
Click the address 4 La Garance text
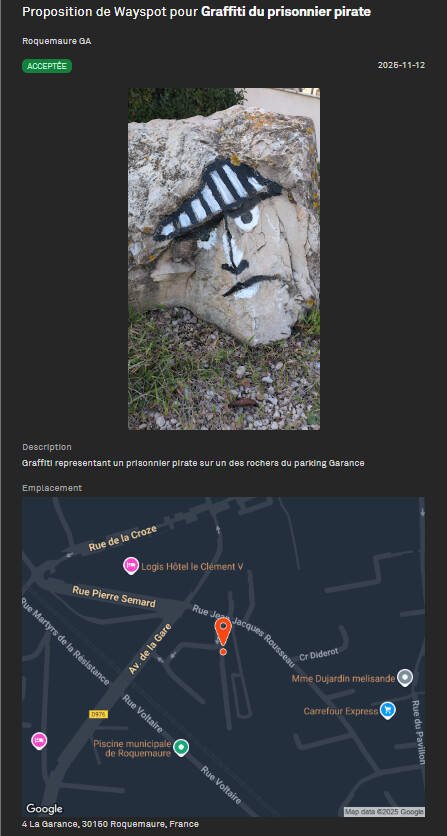pyautogui.click(x=110, y=824)
